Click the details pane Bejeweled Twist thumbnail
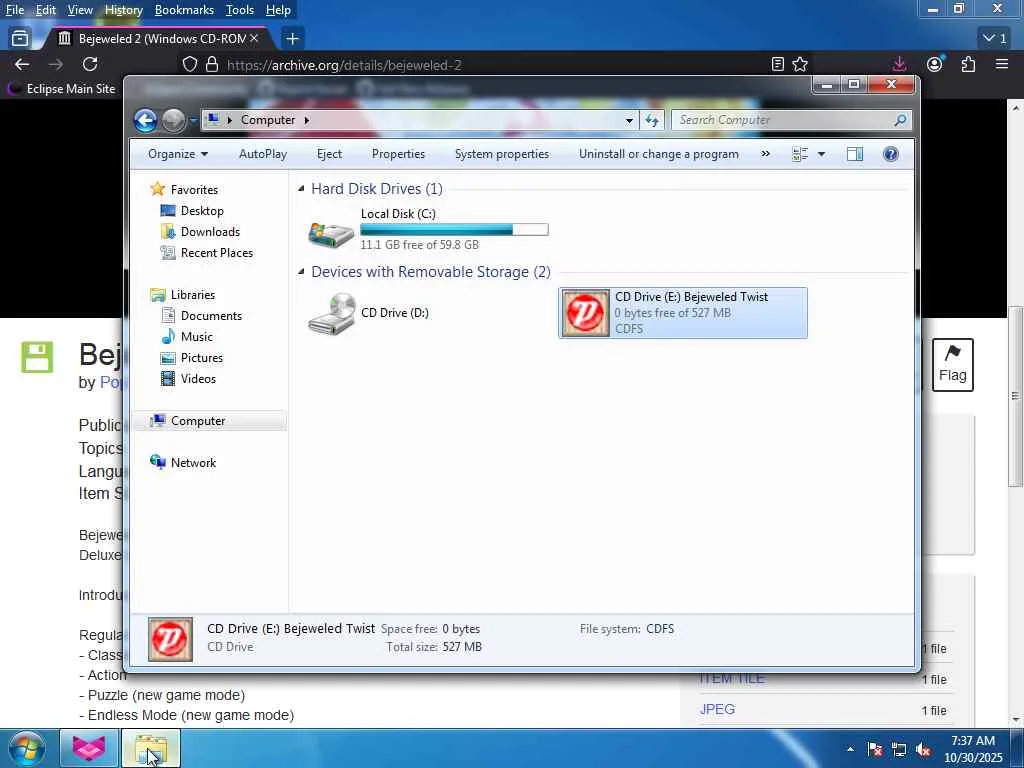Viewport: 1024px width, 768px height. [170, 639]
